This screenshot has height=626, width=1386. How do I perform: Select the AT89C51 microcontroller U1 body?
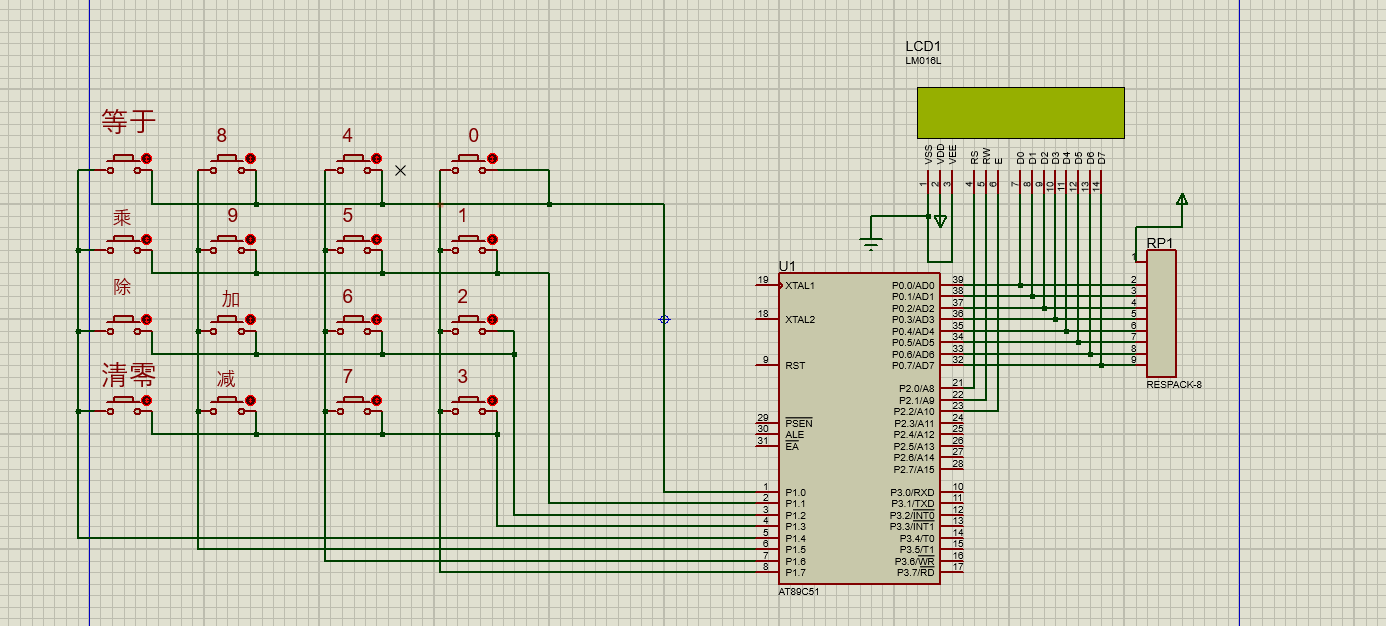tap(860, 428)
